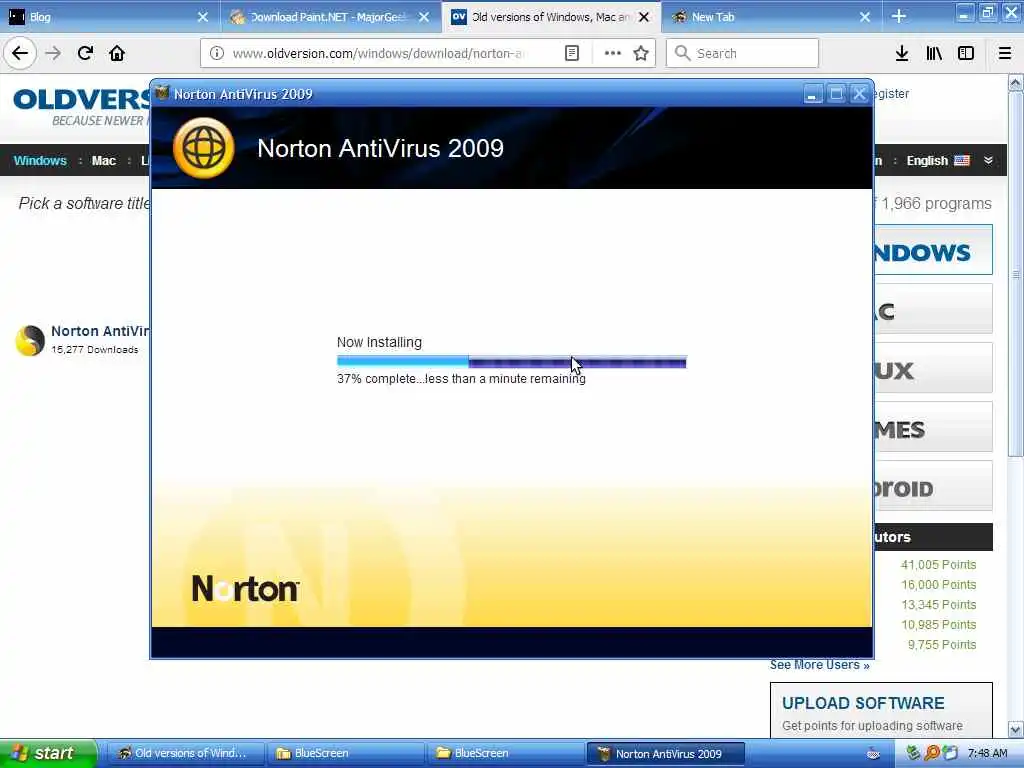The image size is (1024, 768).
Task: Click the system tray clock 7:48 AM
Action: tap(987, 754)
